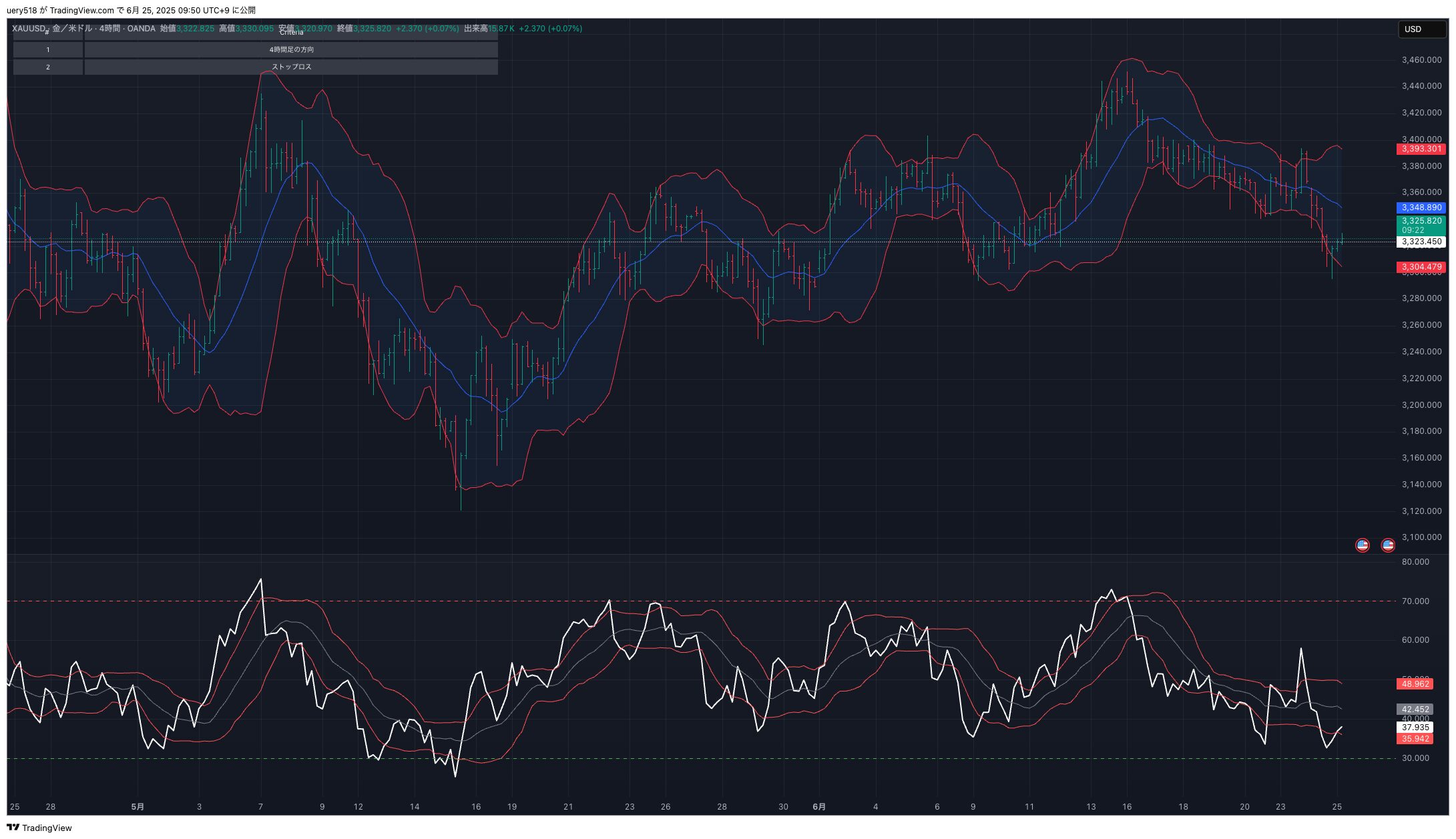The image size is (1456, 839).
Task: Click the blue 3,348.890 price label
Action: 1421,208
